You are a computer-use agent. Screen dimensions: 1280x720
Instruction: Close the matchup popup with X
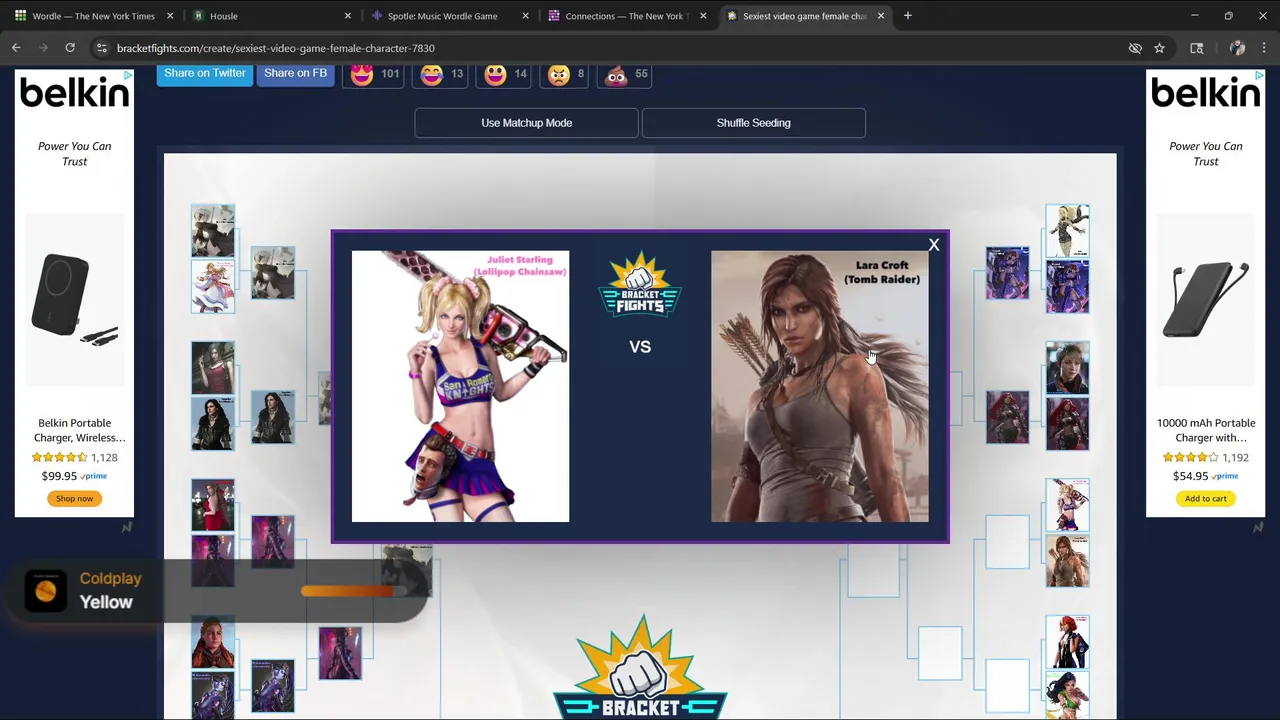(x=933, y=245)
